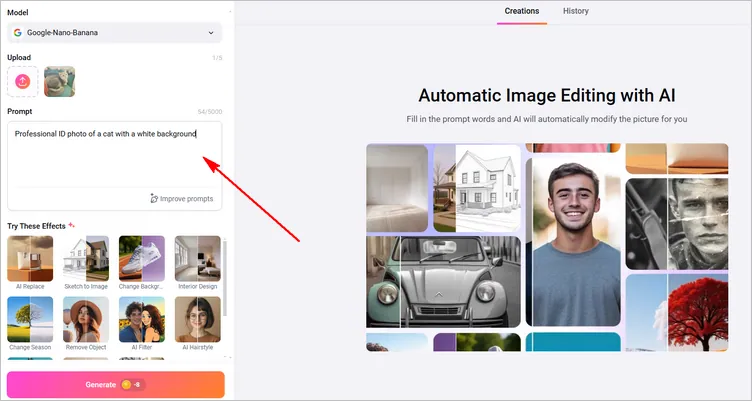Click the Upload label text
752x401 pixels.
point(19,58)
